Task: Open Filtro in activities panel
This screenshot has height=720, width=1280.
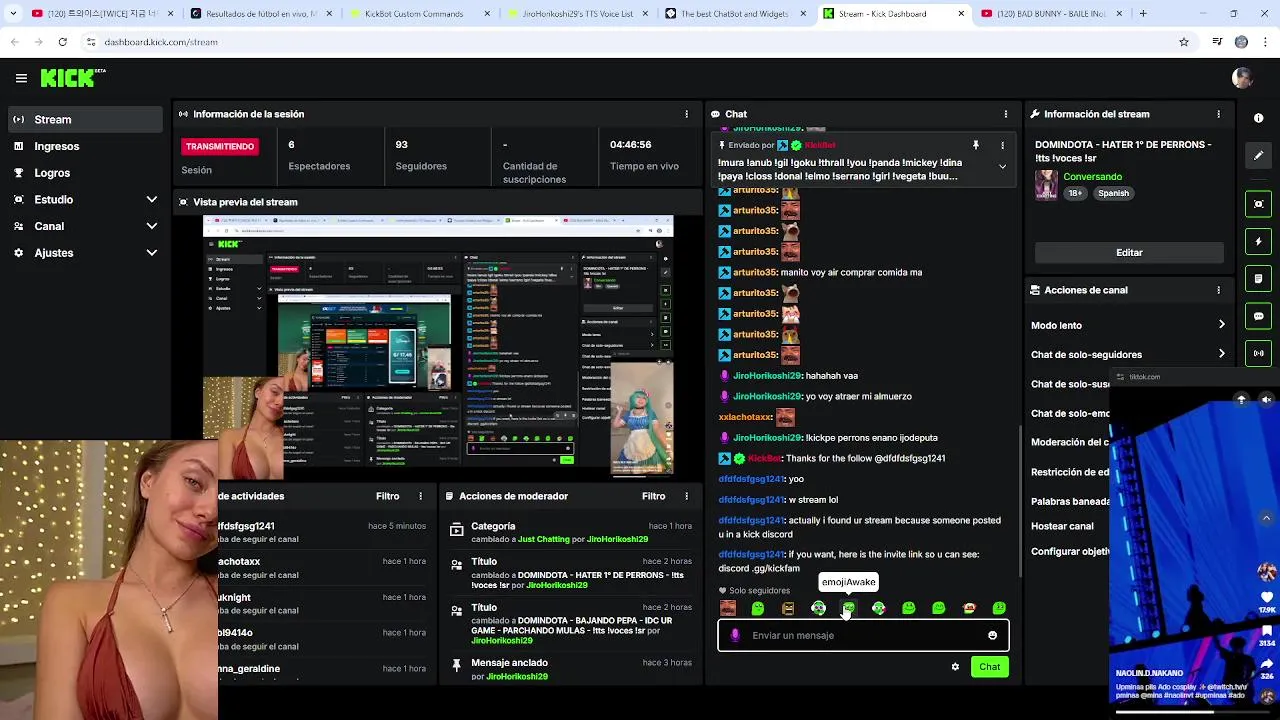Action: tap(387, 496)
